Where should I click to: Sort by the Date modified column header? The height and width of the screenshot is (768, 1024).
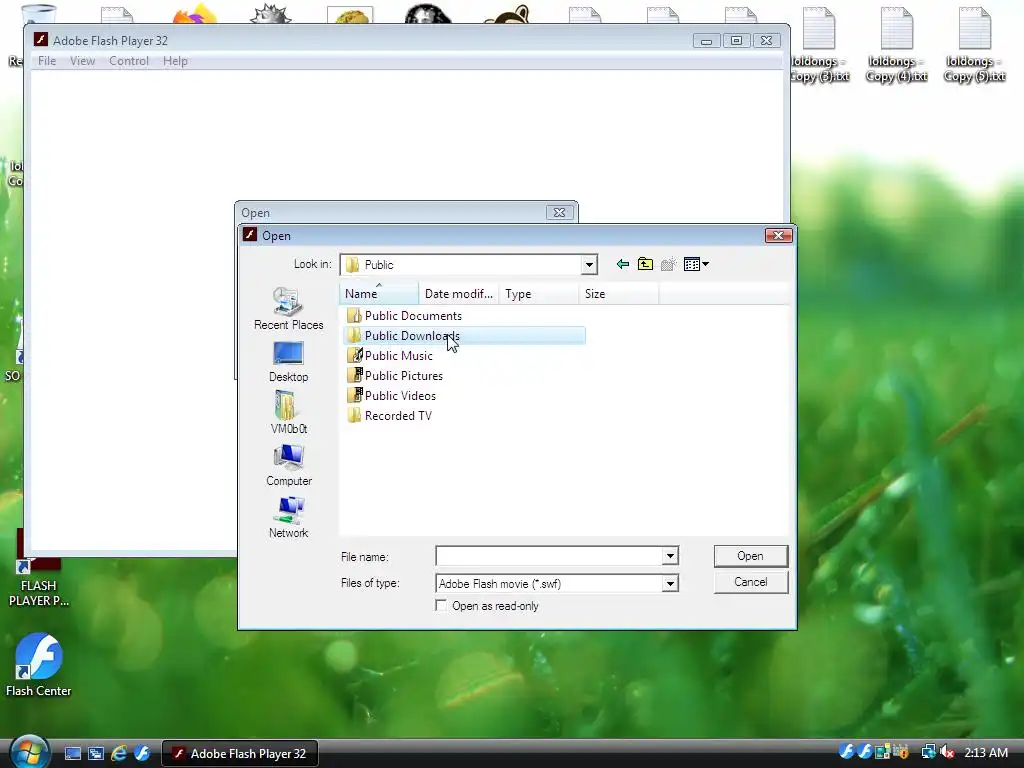pyautogui.click(x=458, y=294)
